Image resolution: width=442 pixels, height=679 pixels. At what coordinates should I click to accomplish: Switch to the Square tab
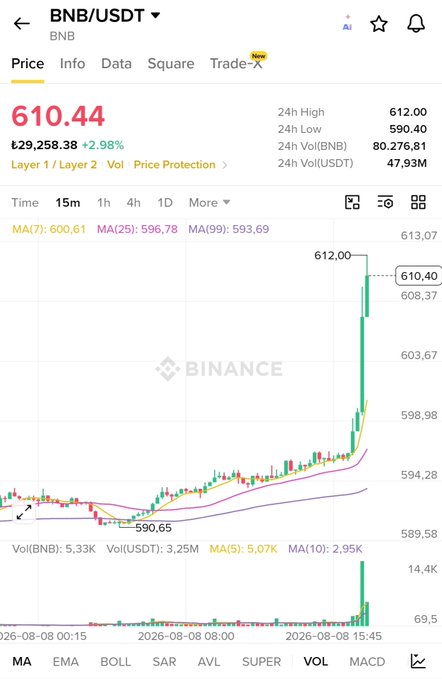click(x=171, y=64)
